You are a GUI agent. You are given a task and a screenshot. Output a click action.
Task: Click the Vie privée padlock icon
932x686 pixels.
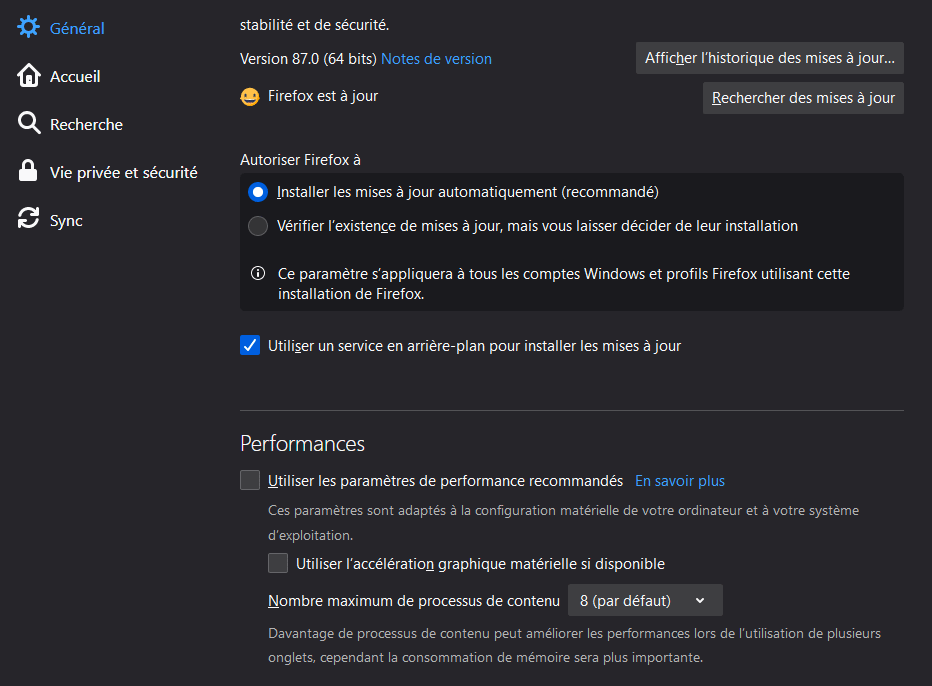click(28, 172)
